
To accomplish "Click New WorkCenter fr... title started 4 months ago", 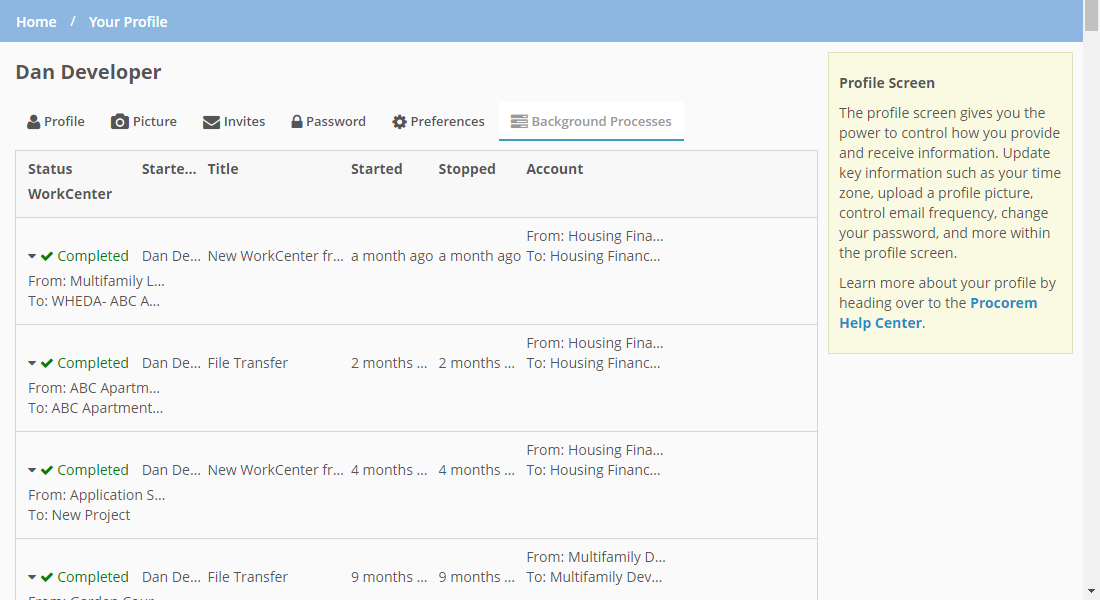I will pos(276,470).
